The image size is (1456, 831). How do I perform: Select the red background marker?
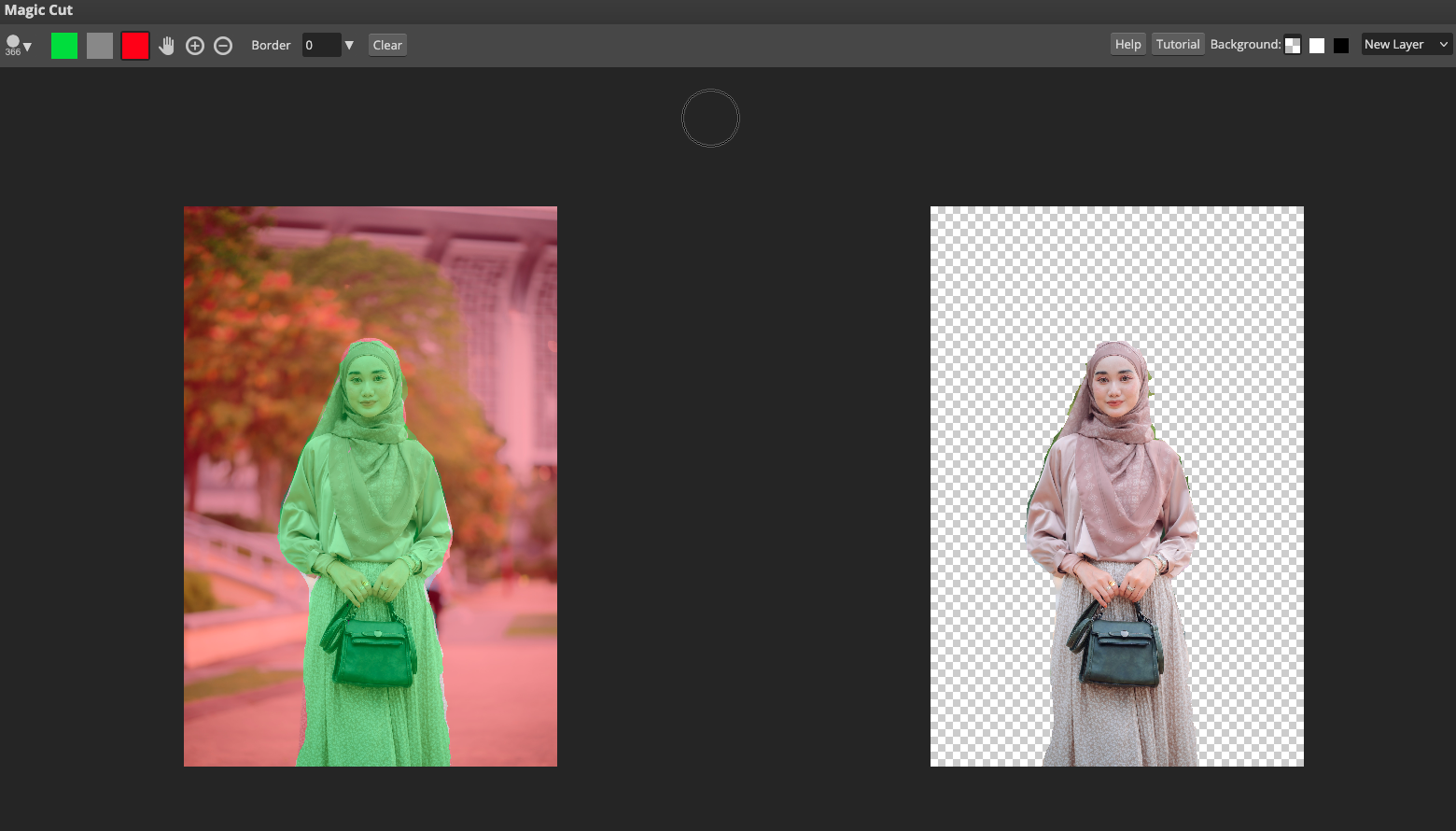135,46
